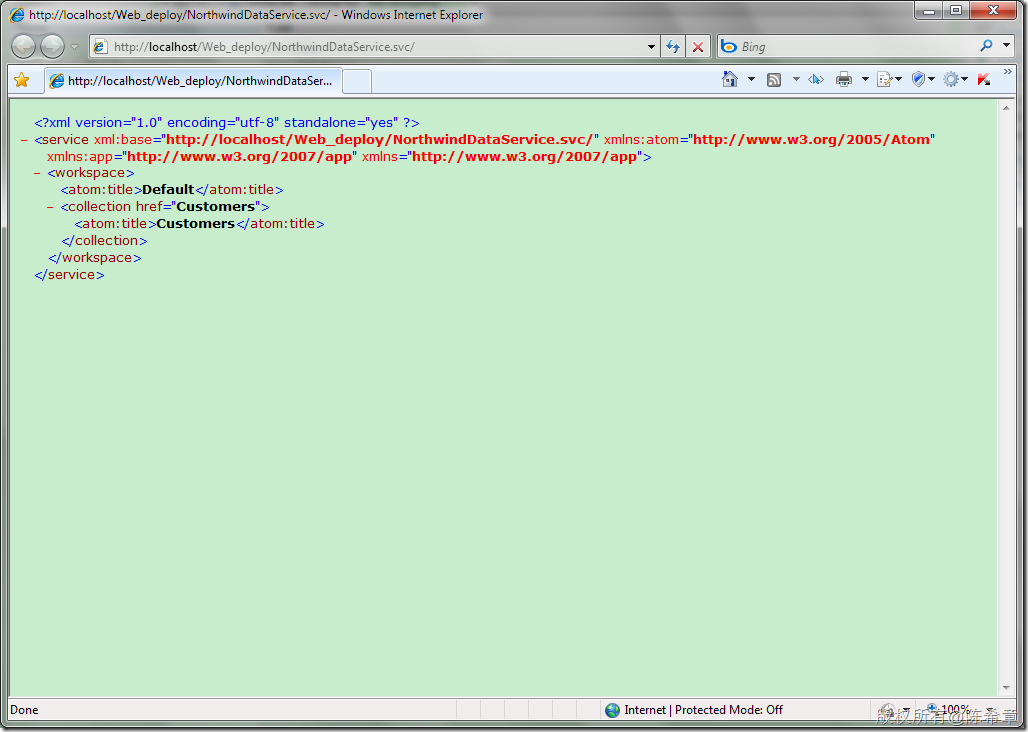Select the NorthwindDataService tab
Image resolution: width=1028 pixels, height=732 pixels.
tap(193, 81)
